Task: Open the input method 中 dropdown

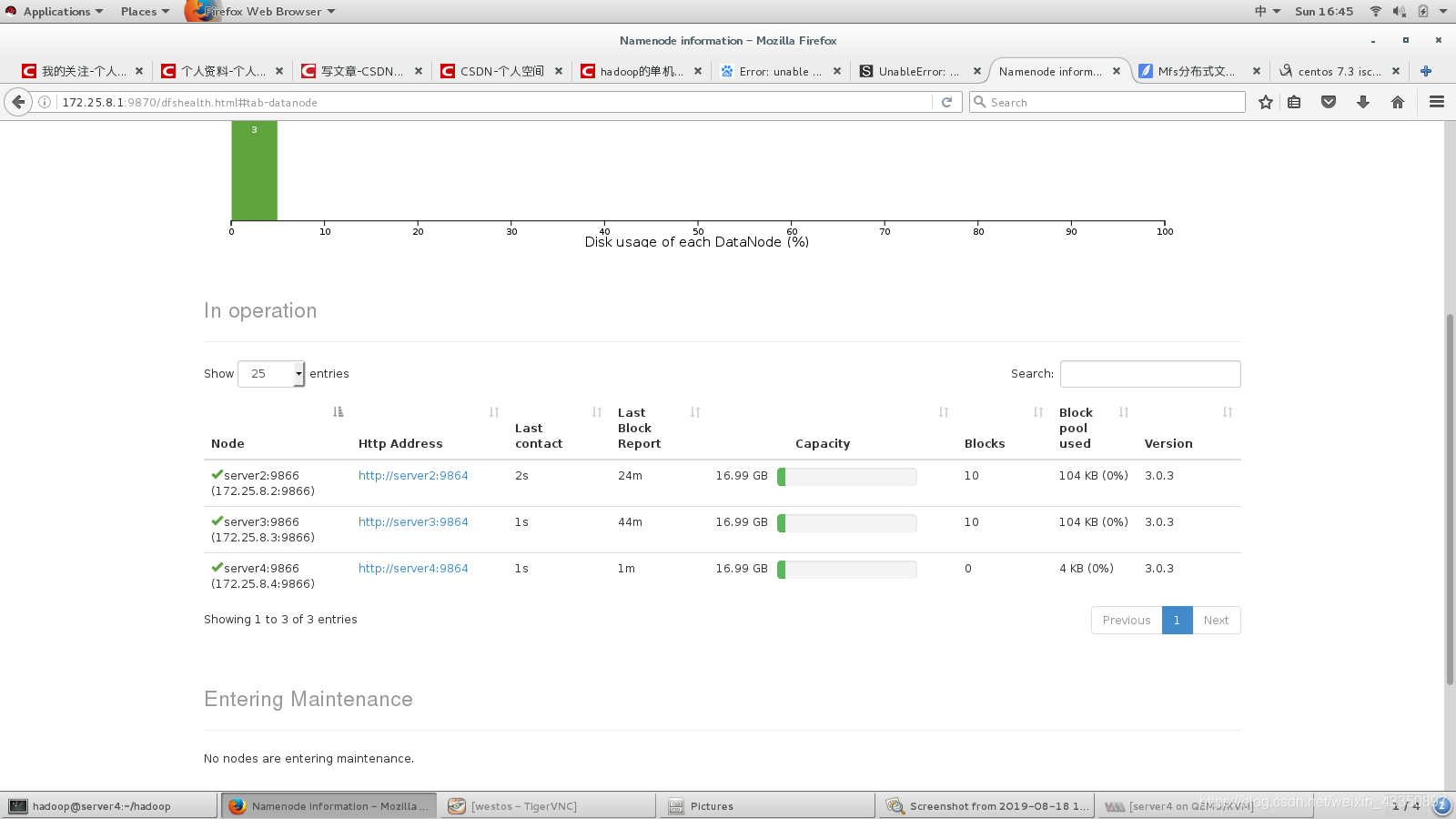Action: click(x=1268, y=11)
